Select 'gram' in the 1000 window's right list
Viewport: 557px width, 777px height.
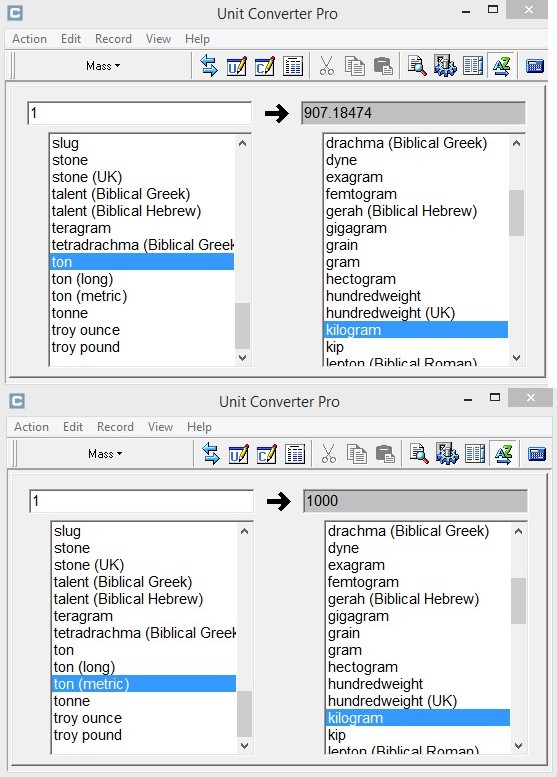(418, 650)
